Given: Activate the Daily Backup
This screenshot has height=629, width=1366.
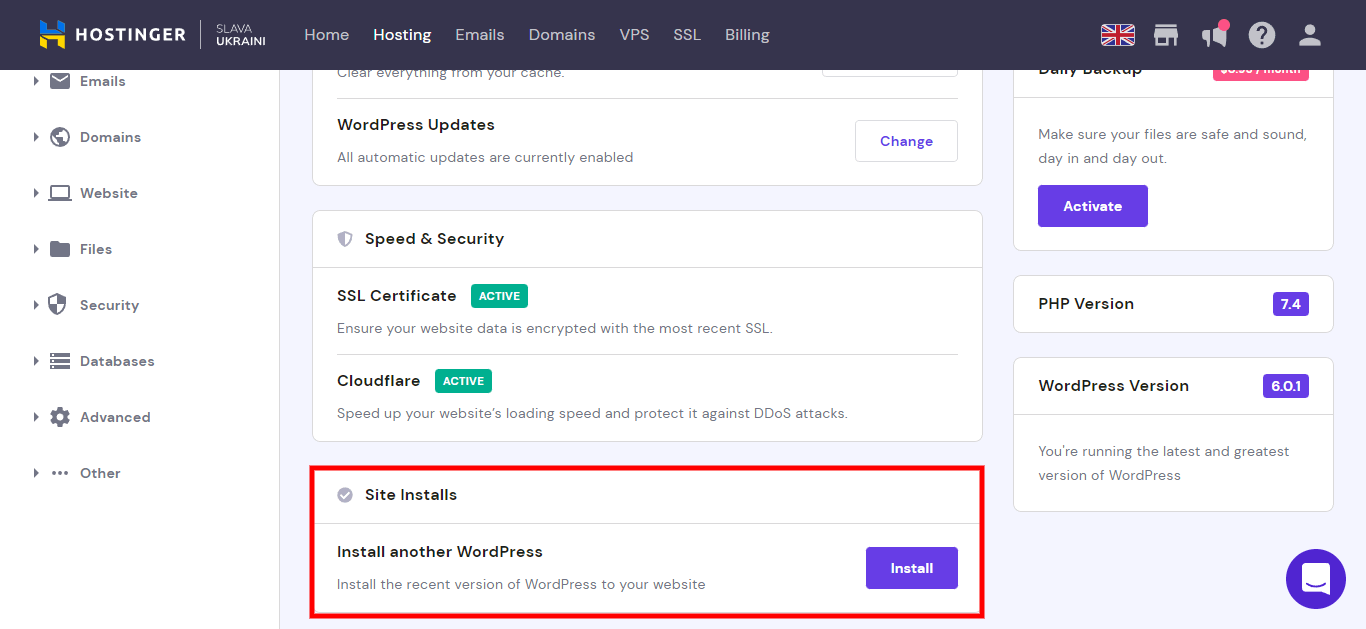Looking at the screenshot, I should point(1093,206).
